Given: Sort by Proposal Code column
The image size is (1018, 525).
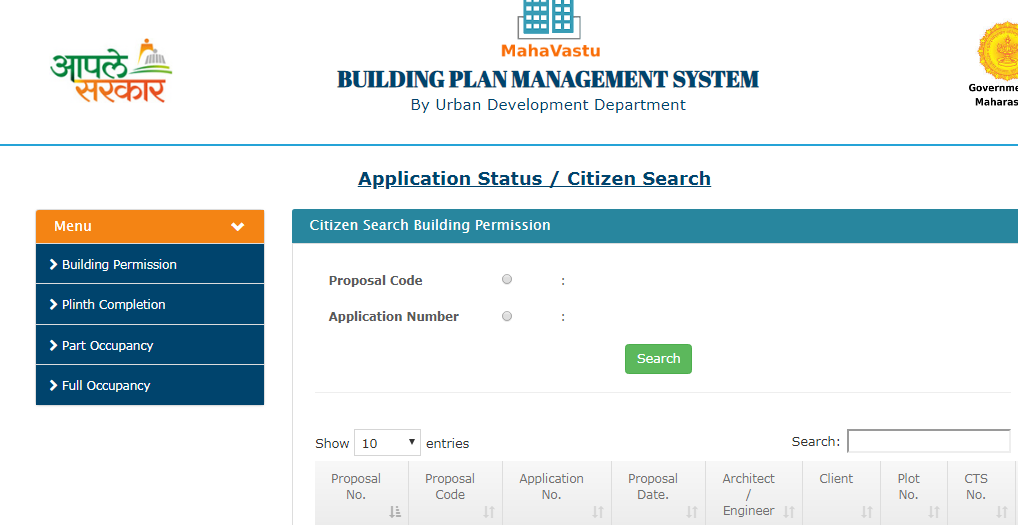Looking at the screenshot, I should pyautogui.click(x=456, y=494).
